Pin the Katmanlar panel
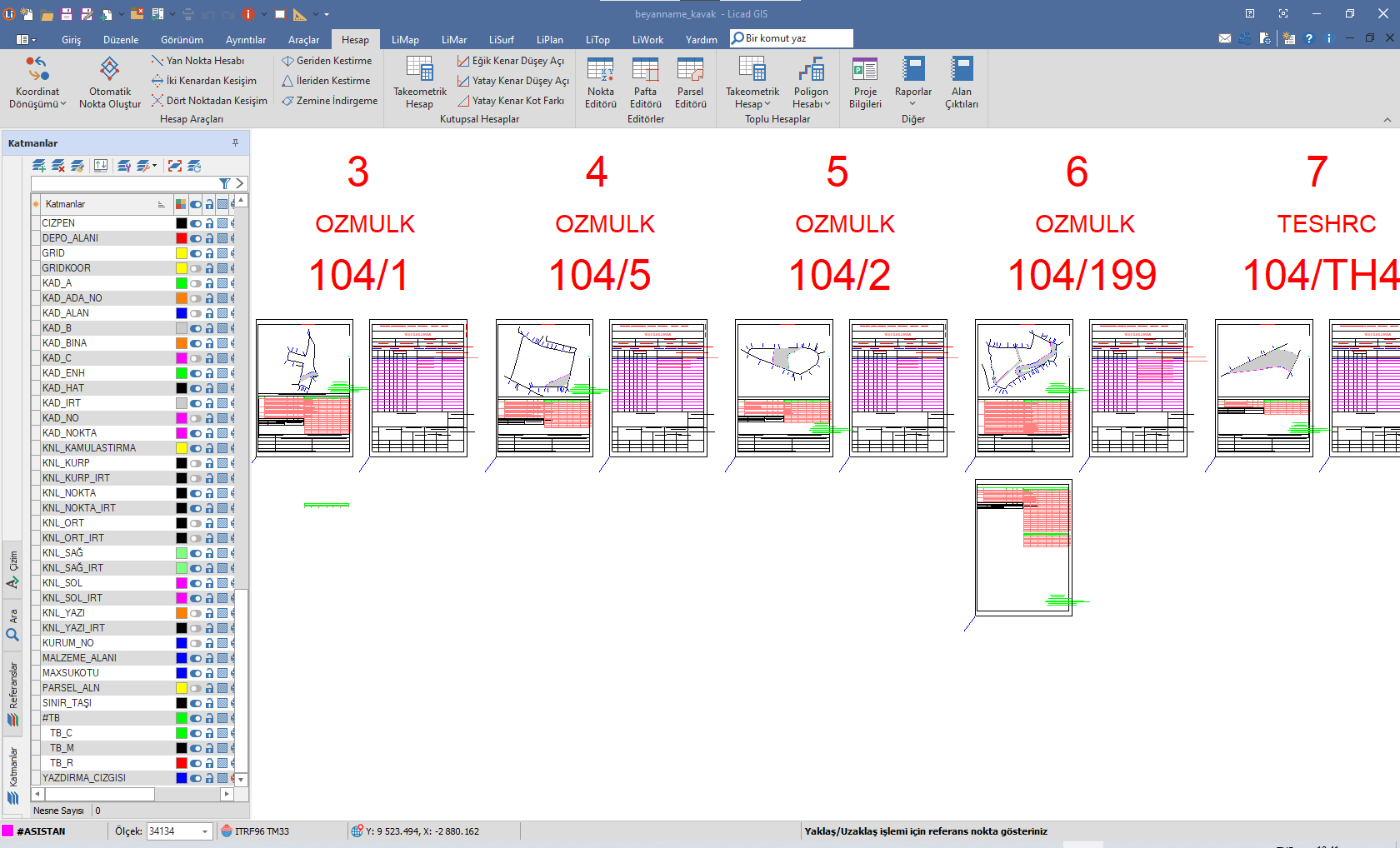Screen dimensions: 1400x848 click(x=236, y=142)
